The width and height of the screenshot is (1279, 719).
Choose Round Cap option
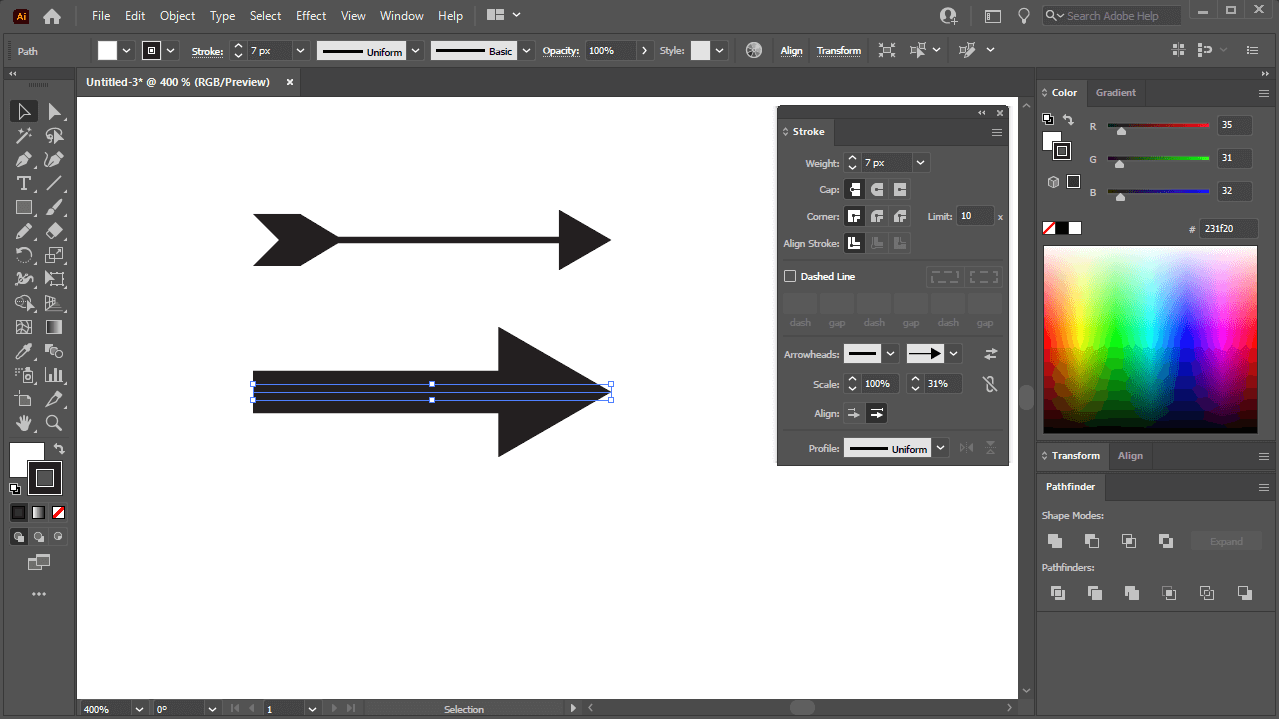(x=877, y=189)
